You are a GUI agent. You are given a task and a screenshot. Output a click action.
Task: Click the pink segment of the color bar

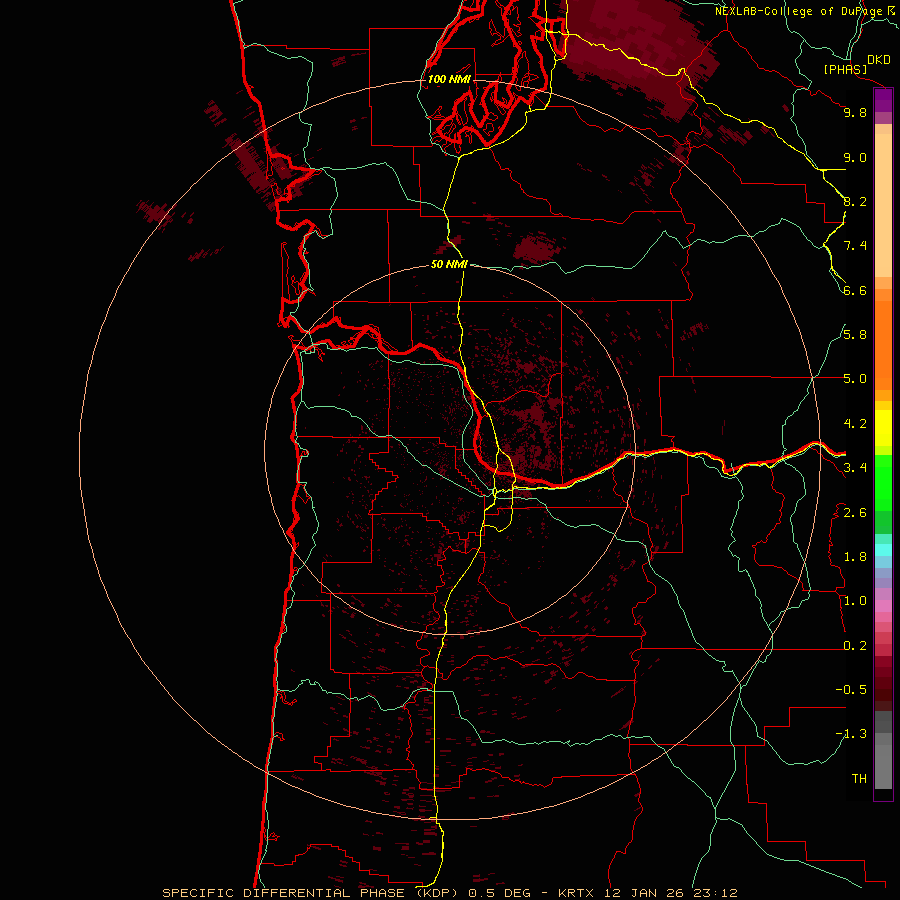point(883,606)
